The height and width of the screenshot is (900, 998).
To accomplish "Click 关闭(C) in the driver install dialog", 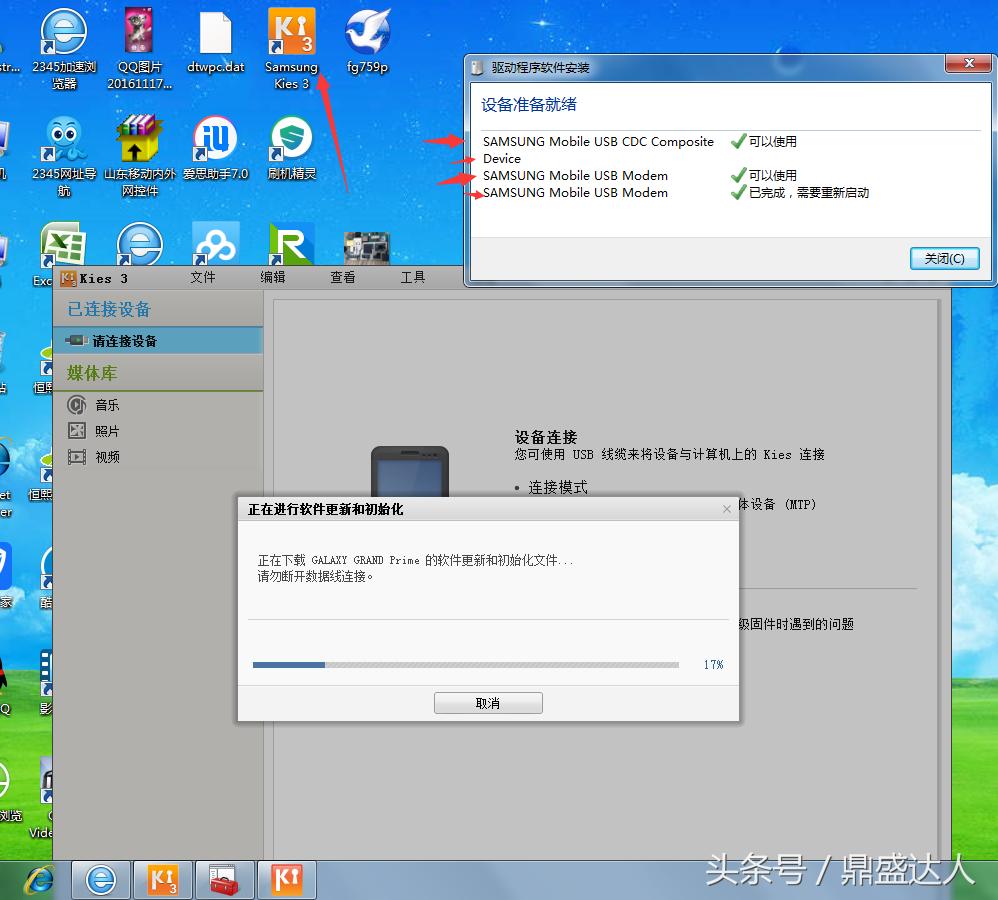I will coord(943,257).
